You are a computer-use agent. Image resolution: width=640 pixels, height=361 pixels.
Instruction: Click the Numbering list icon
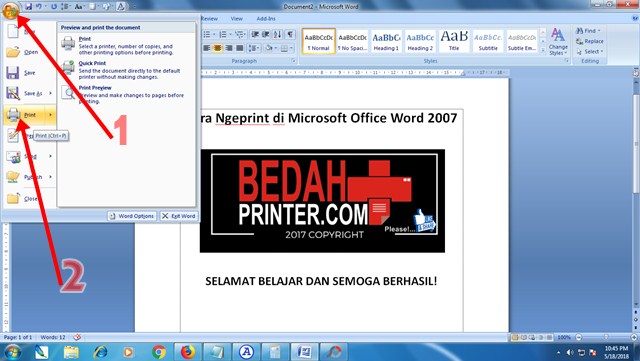224,35
